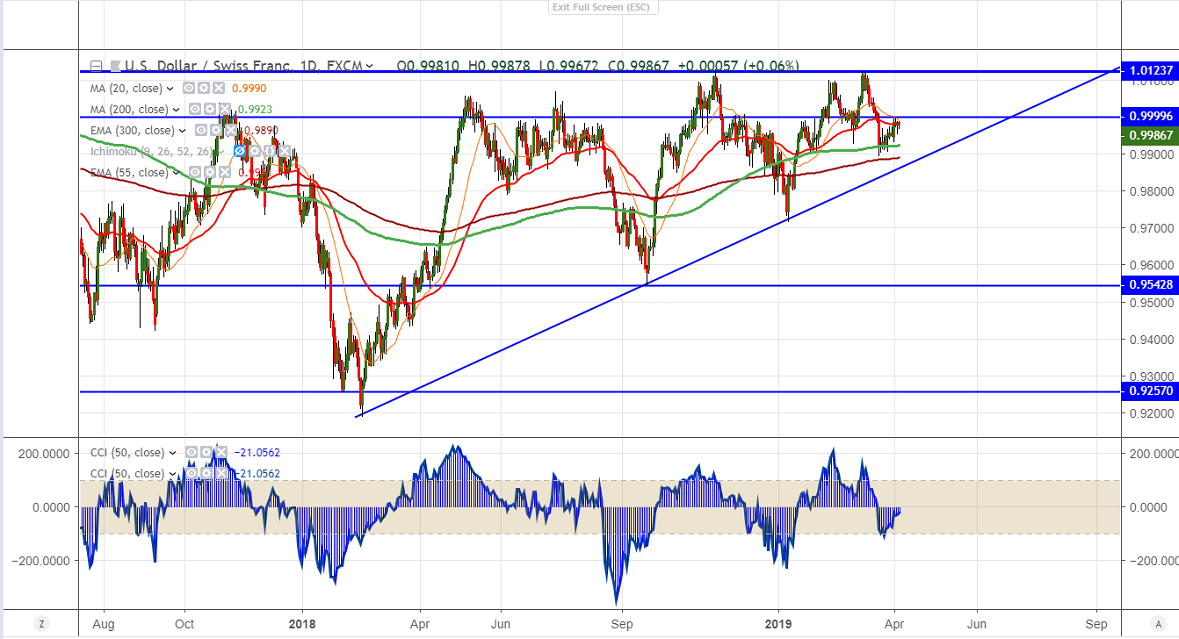Select the 0.99996 price line label

(1150, 116)
